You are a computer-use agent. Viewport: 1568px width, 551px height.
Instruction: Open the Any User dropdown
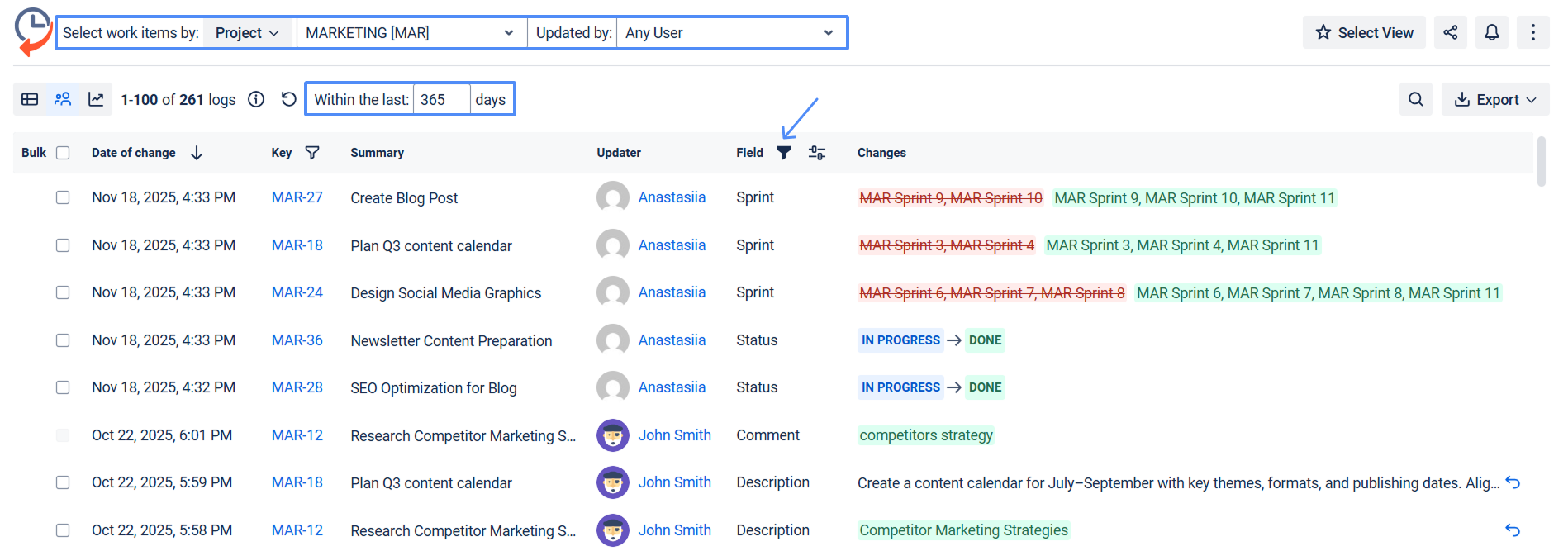(729, 33)
